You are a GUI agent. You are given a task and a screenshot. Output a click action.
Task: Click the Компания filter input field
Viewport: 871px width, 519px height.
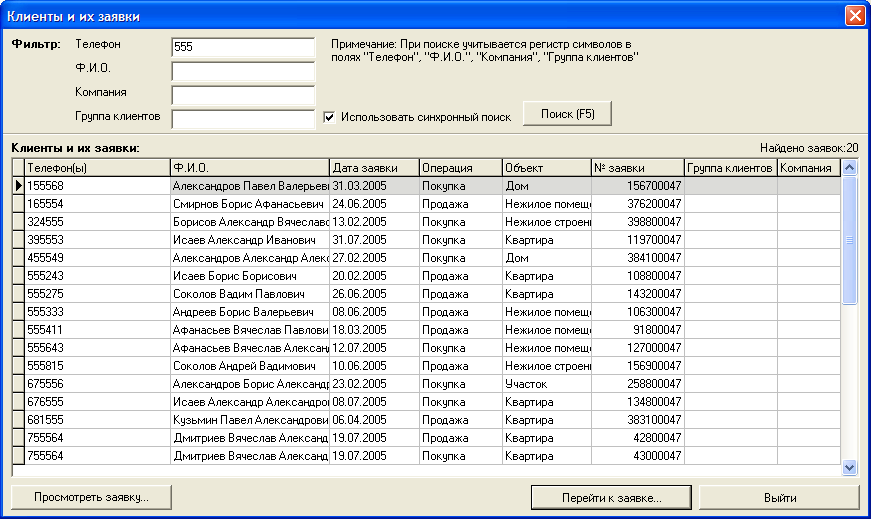pos(243,96)
